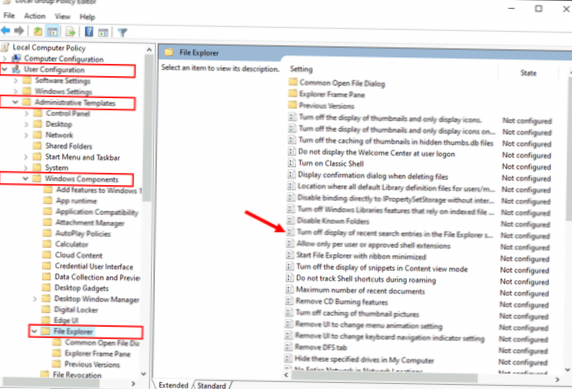Expand the Start Menu and Taskbar node
The image size is (572, 389).
pos(26,157)
